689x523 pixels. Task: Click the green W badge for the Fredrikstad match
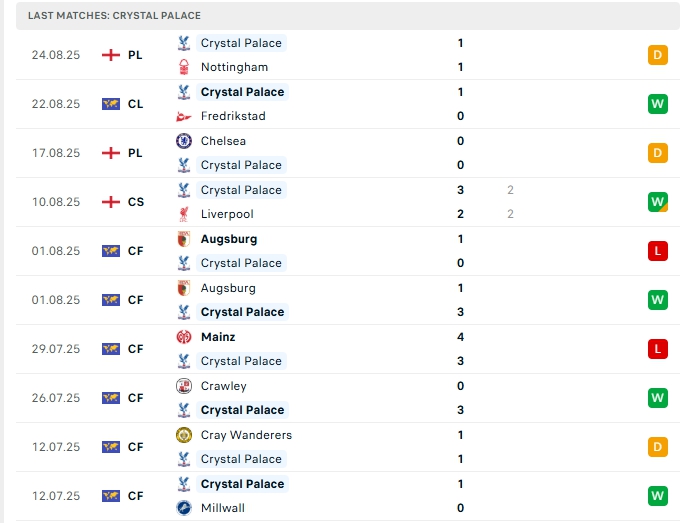tap(657, 104)
